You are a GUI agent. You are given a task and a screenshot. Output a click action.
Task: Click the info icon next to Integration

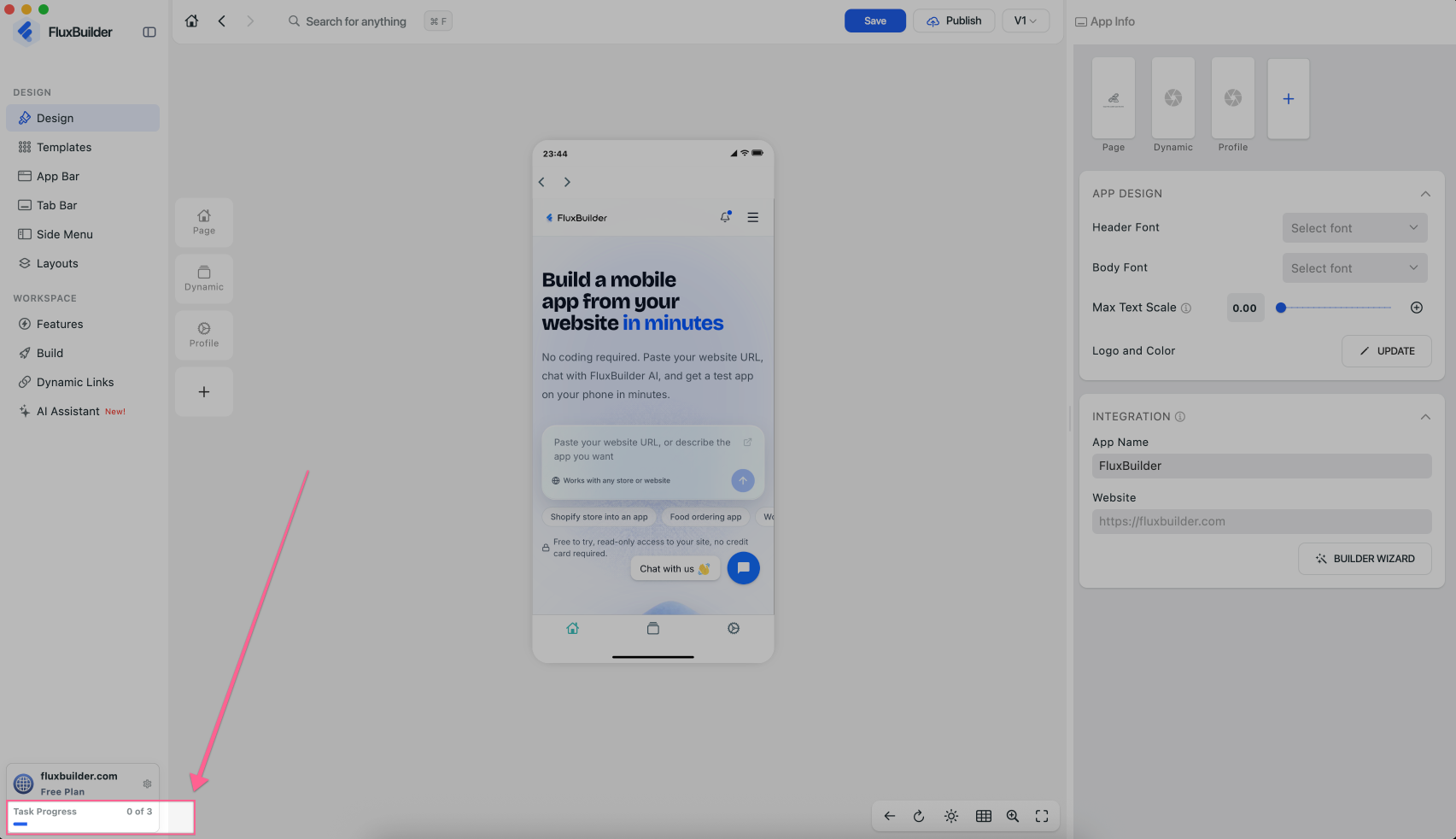click(1180, 417)
